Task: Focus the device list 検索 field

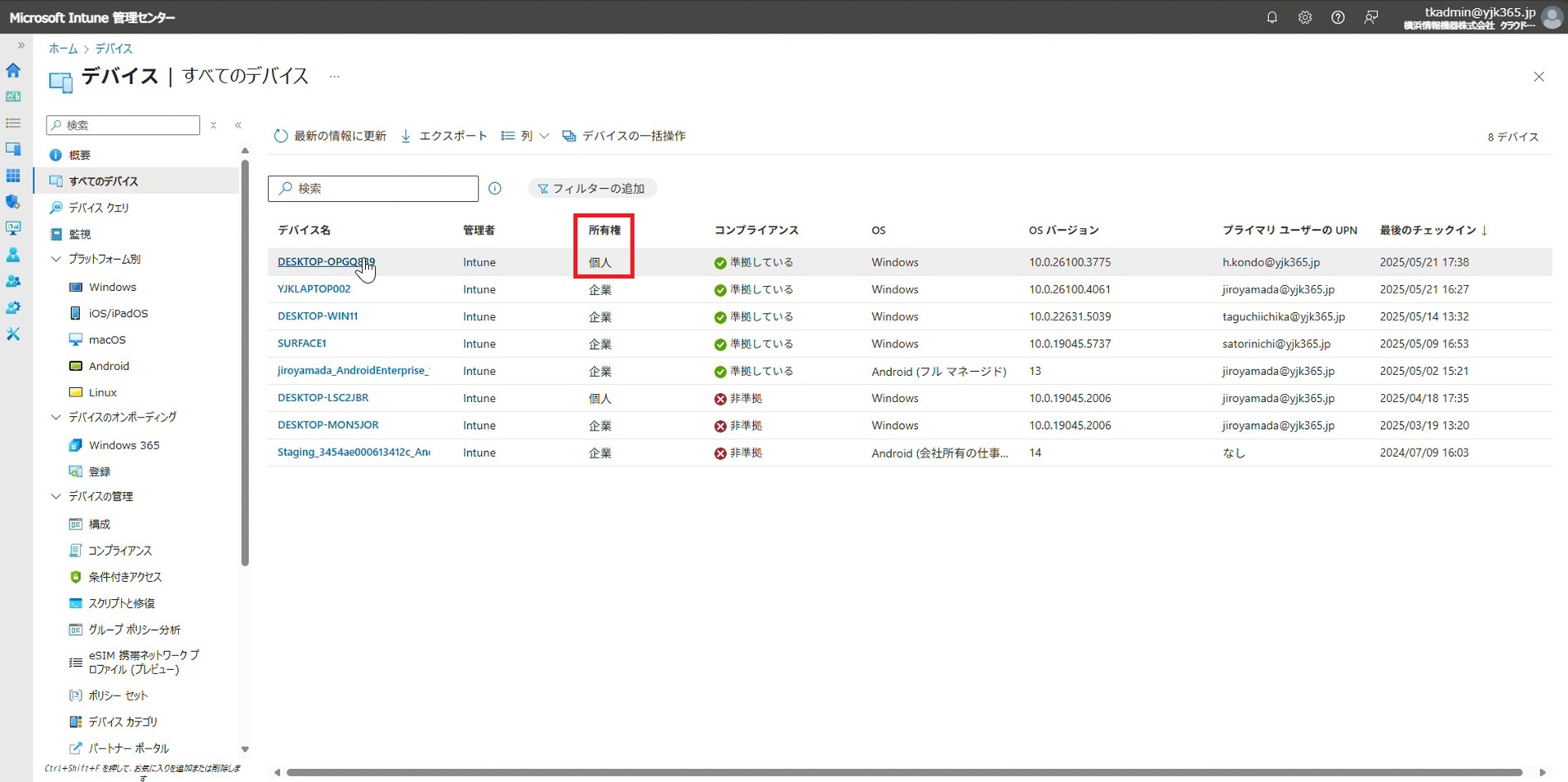Action: click(x=373, y=189)
